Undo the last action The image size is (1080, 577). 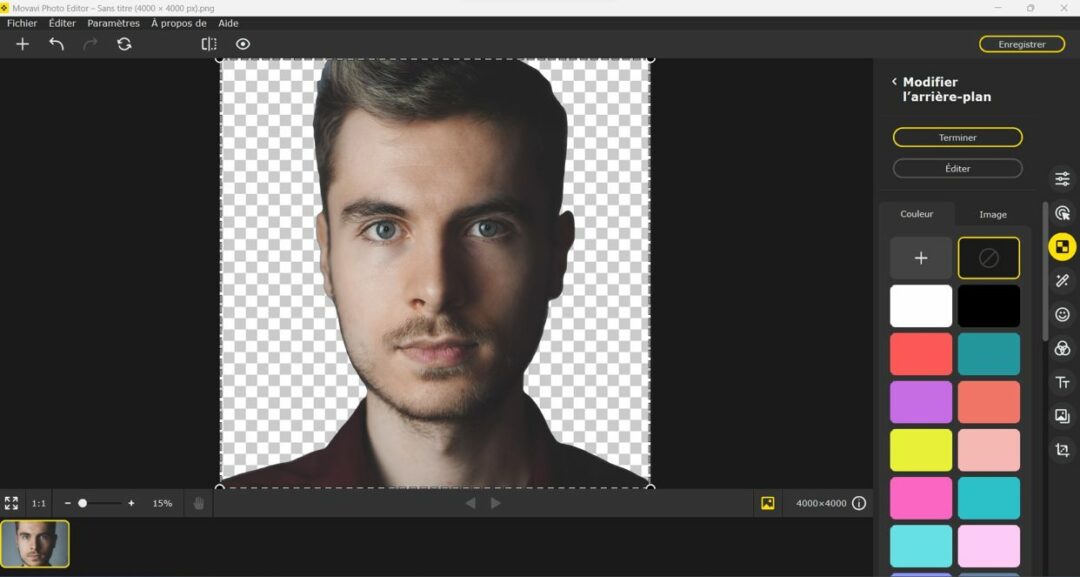point(57,44)
